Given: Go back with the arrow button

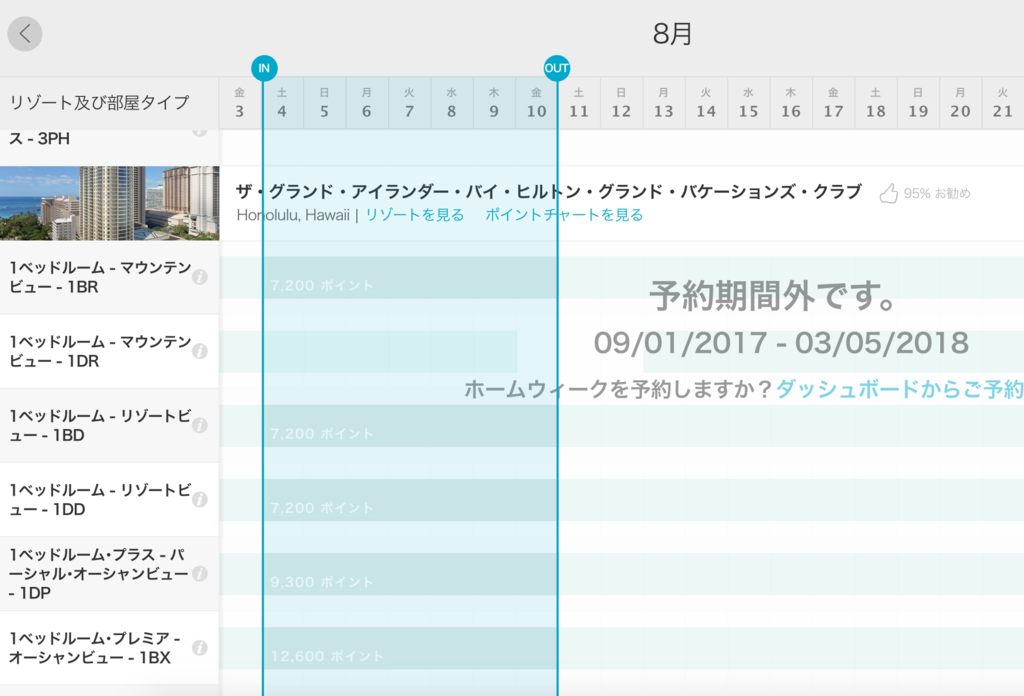Looking at the screenshot, I should 25,33.
